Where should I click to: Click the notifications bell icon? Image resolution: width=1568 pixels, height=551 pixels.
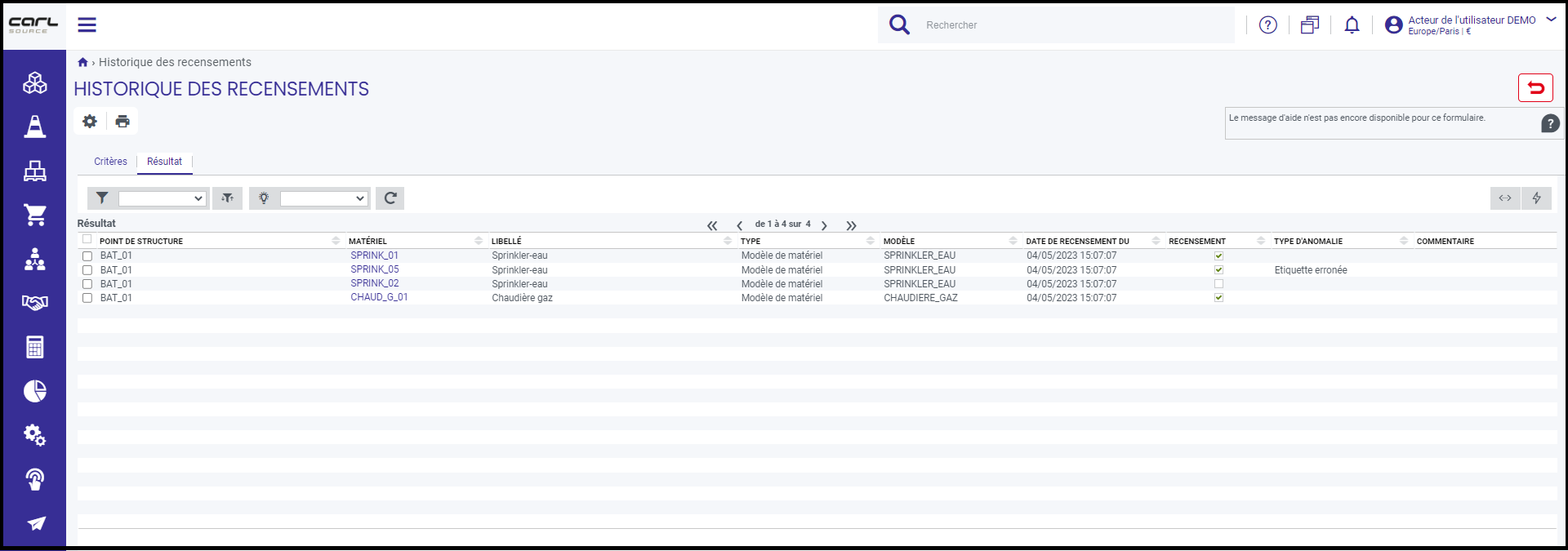(1352, 25)
